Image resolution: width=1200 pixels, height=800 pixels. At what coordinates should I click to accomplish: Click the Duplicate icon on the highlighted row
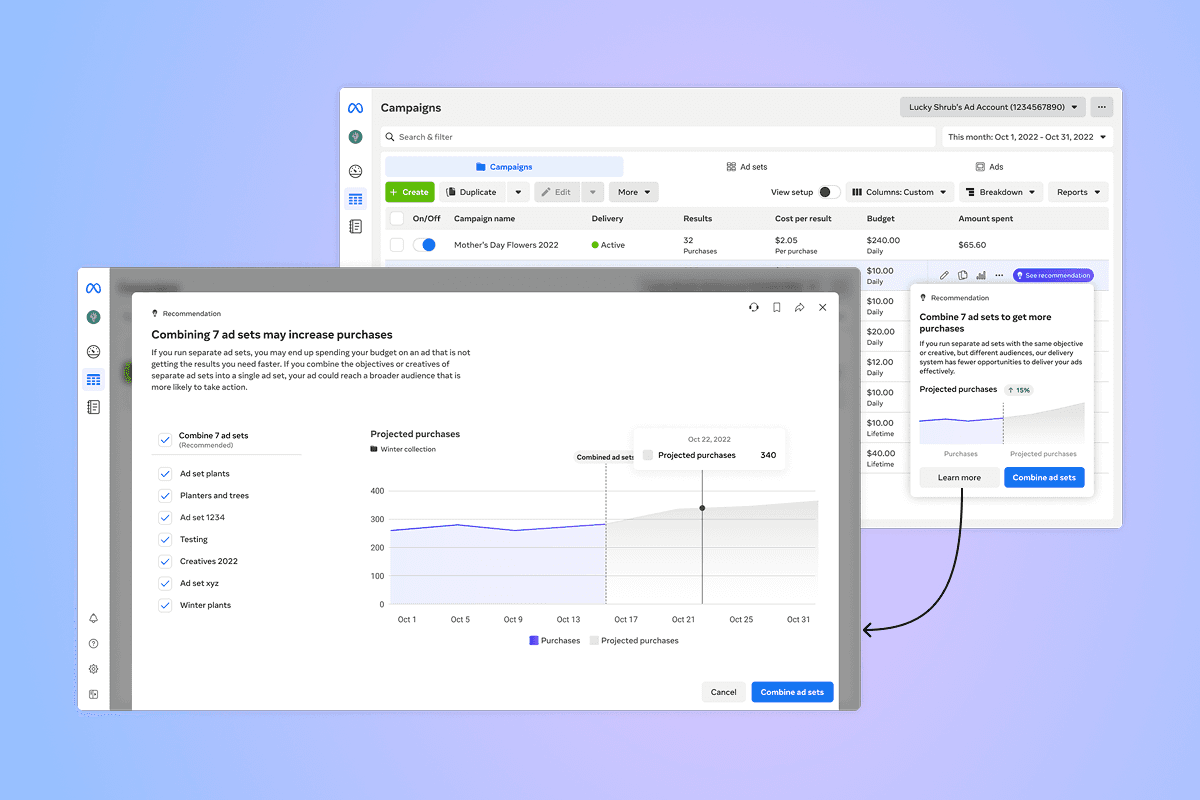click(x=962, y=274)
